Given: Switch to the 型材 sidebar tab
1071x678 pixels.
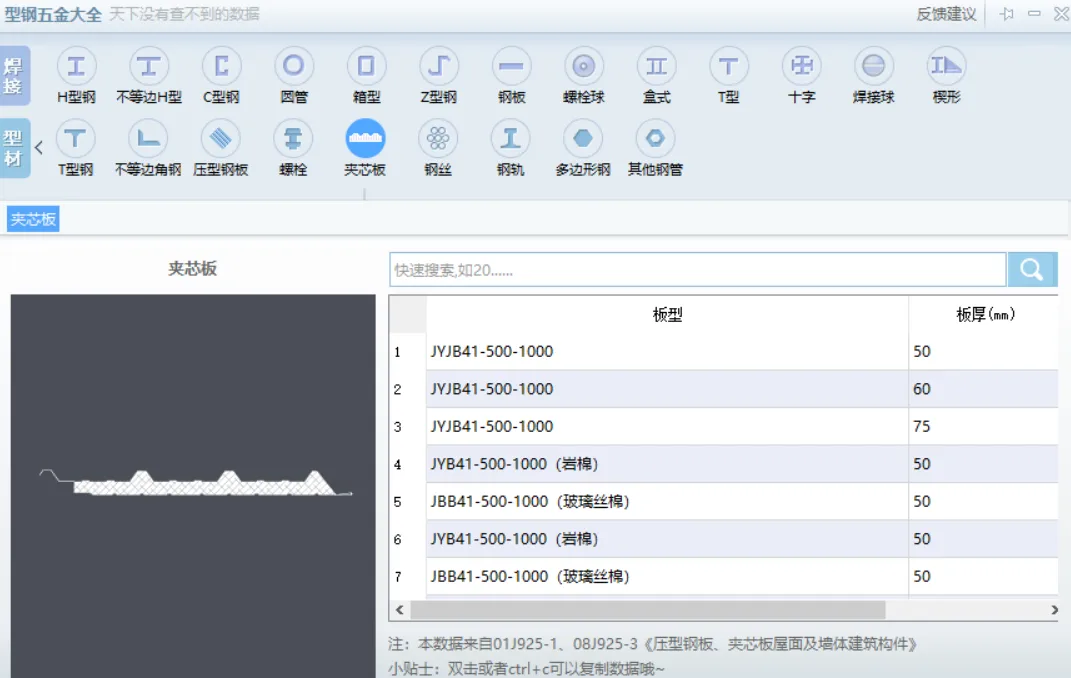Looking at the screenshot, I should click(x=14, y=146).
